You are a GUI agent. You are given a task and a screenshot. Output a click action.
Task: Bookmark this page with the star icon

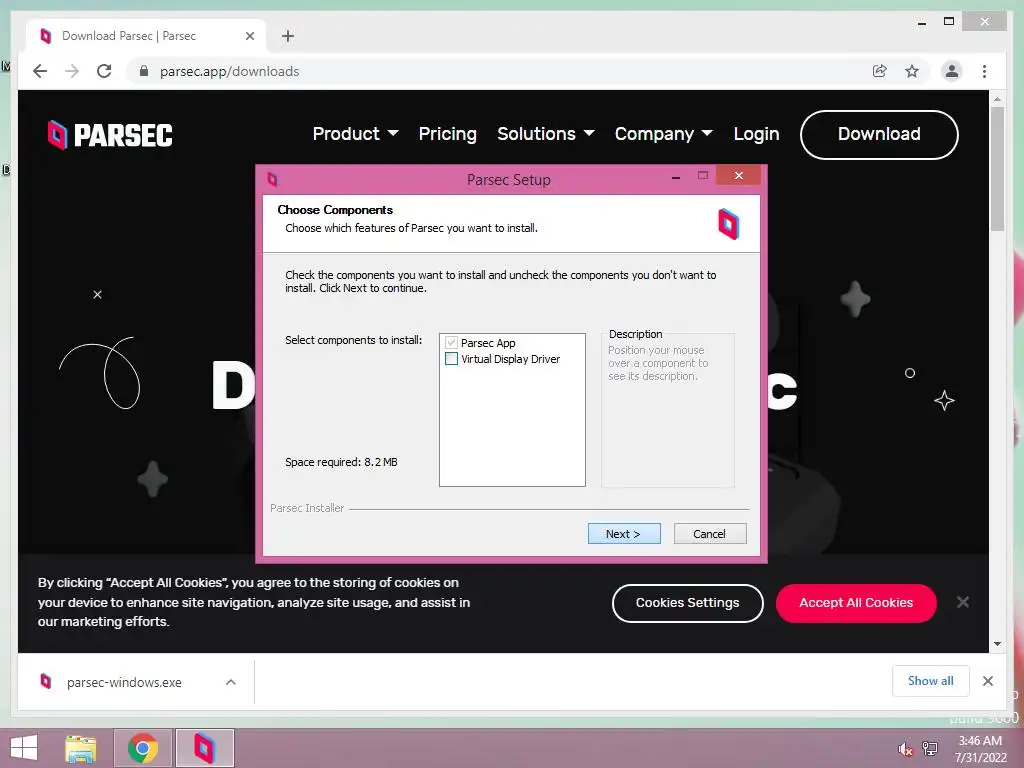pyautogui.click(x=912, y=71)
